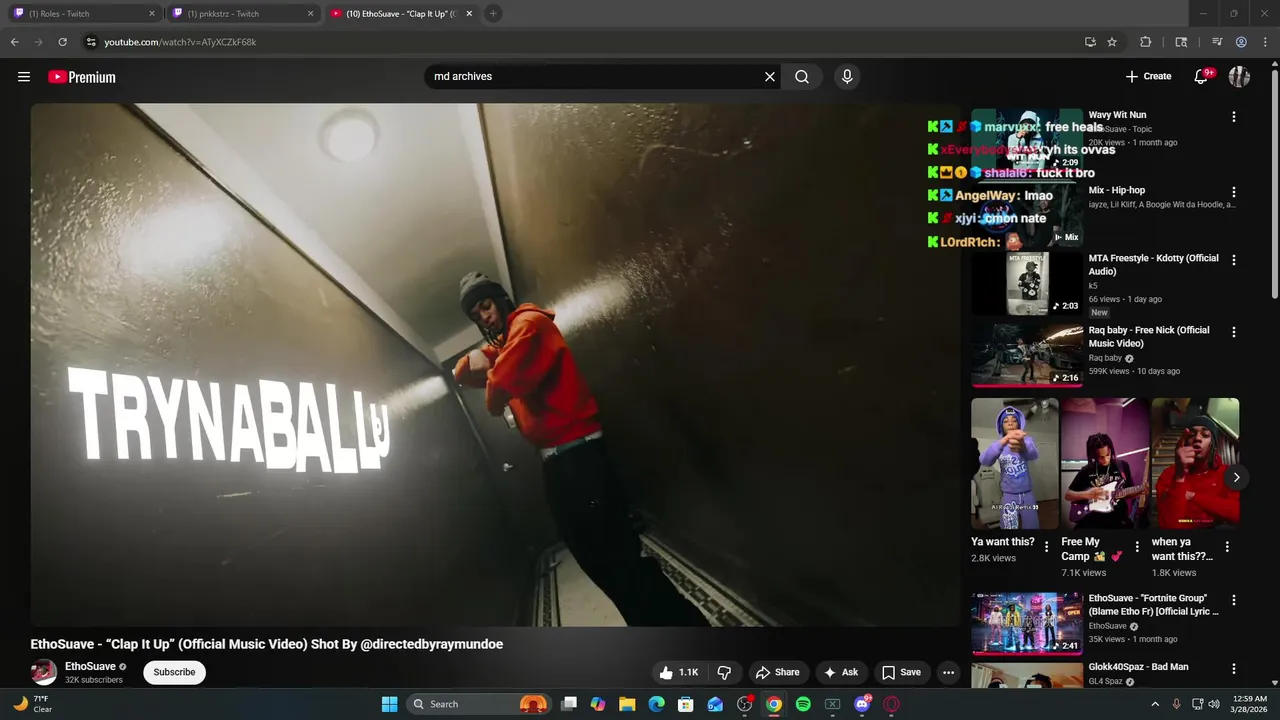Go back to previous page
Viewport: 1280px width, 720px height.
click(14, 42)
